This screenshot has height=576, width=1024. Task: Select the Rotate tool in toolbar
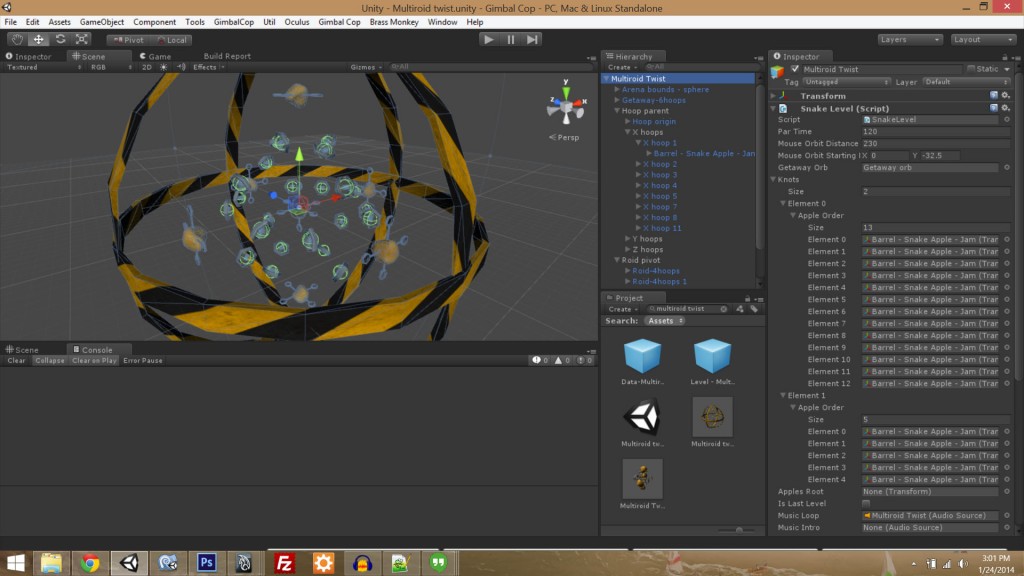click(x=60, y=39)
